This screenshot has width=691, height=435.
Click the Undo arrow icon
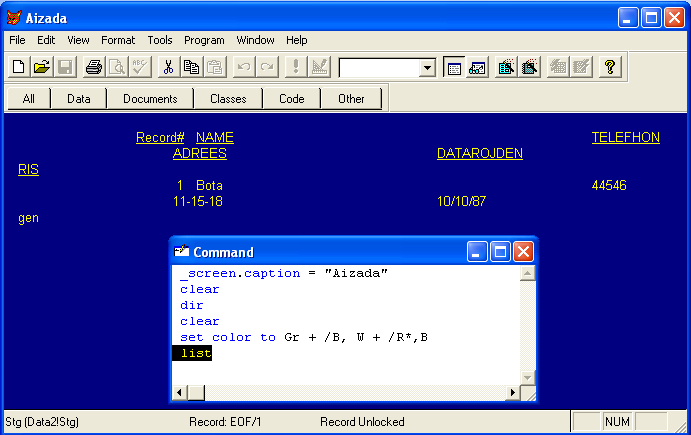(244, 67)
